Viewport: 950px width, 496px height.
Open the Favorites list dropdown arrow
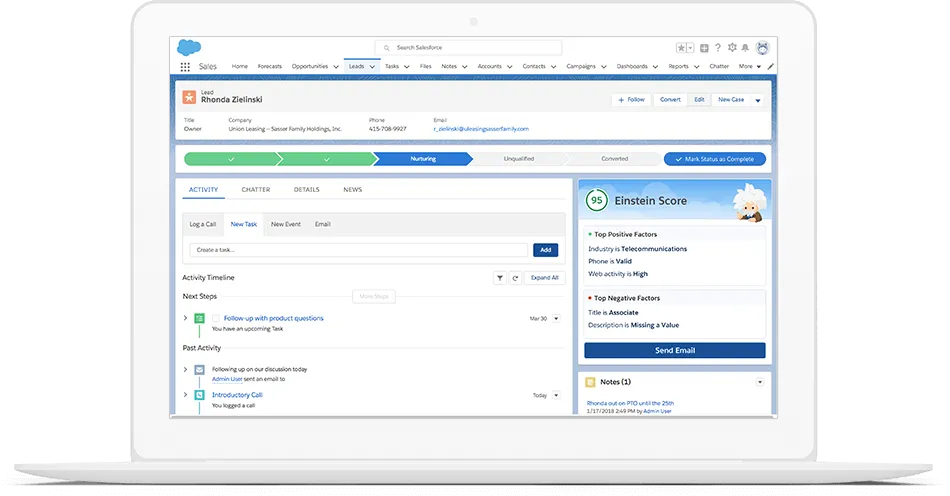[x=690, y=48]
